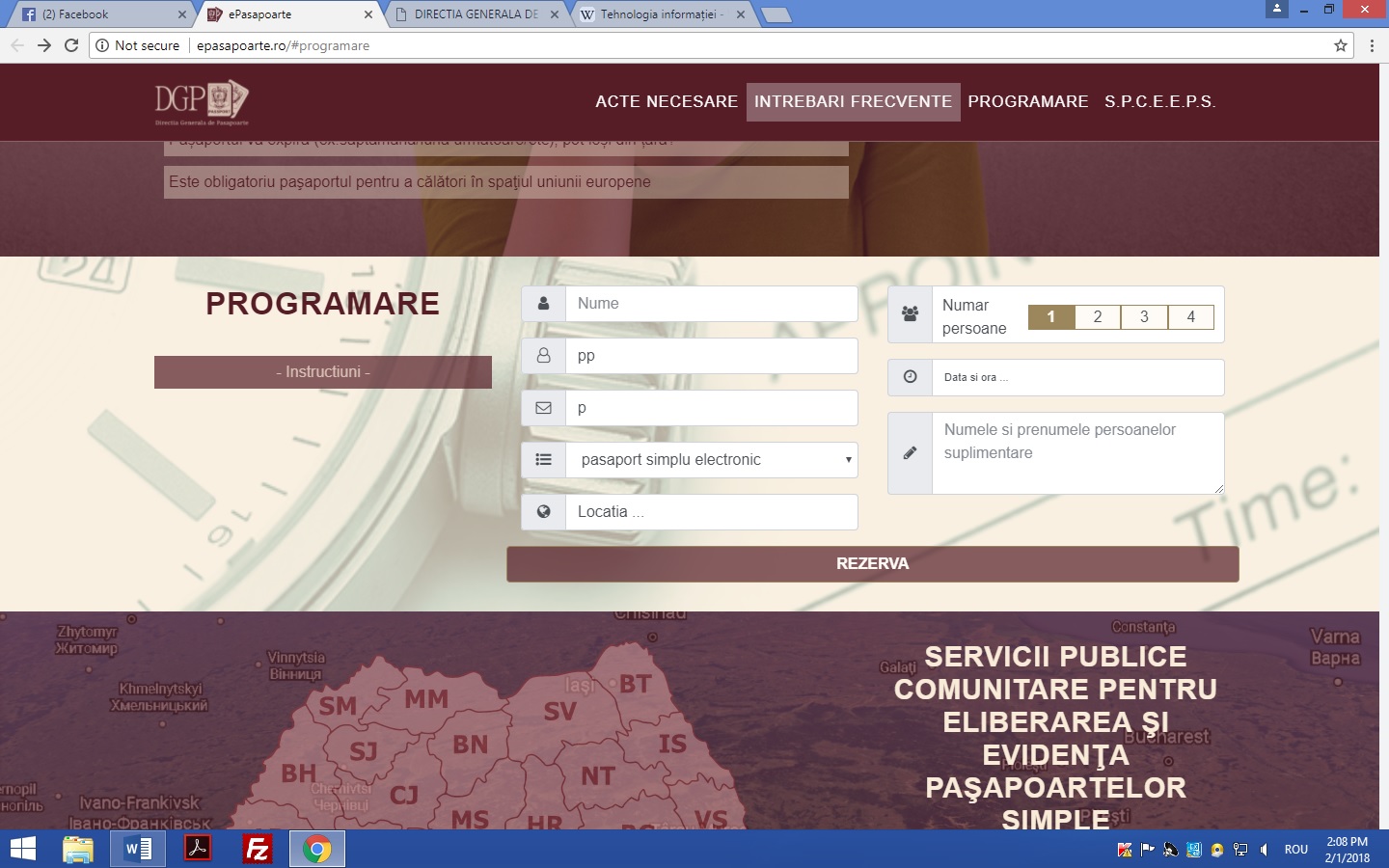Open FileZilla from the taskbar
Image resolution: width=1389 pixels, height=868 pixels.
coord(258,849)
